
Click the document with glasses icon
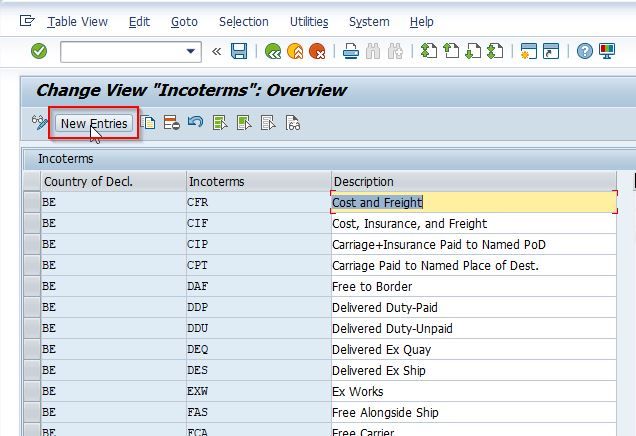[293, 122]
